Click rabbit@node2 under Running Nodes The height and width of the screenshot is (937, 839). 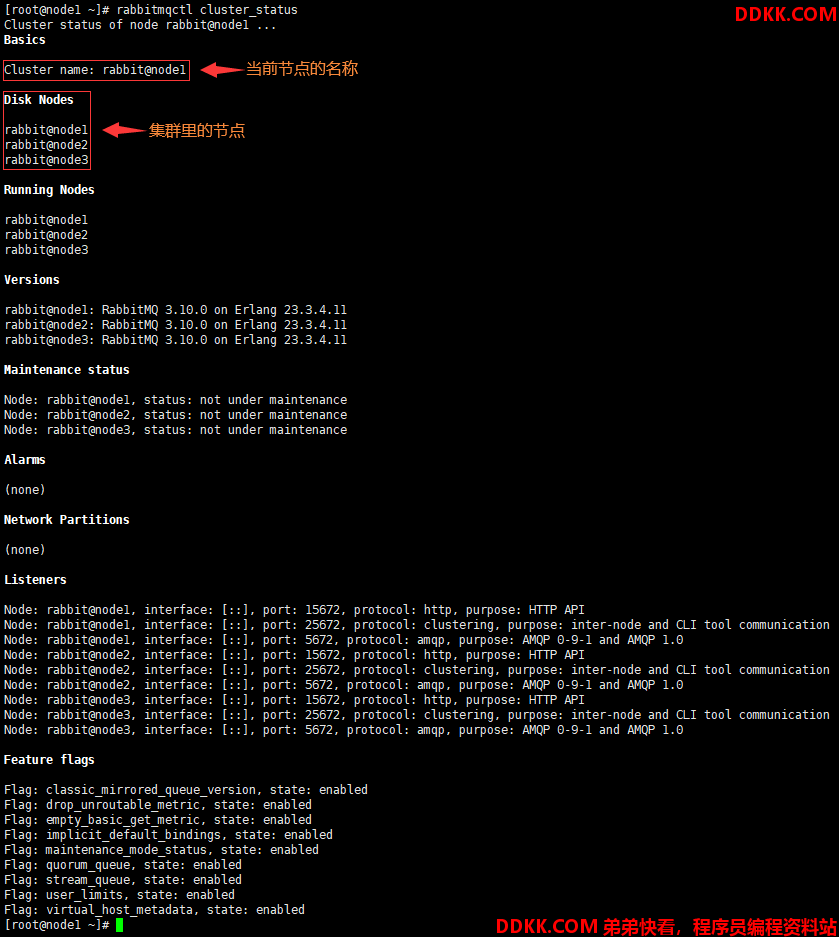click(x=46, y=235)
